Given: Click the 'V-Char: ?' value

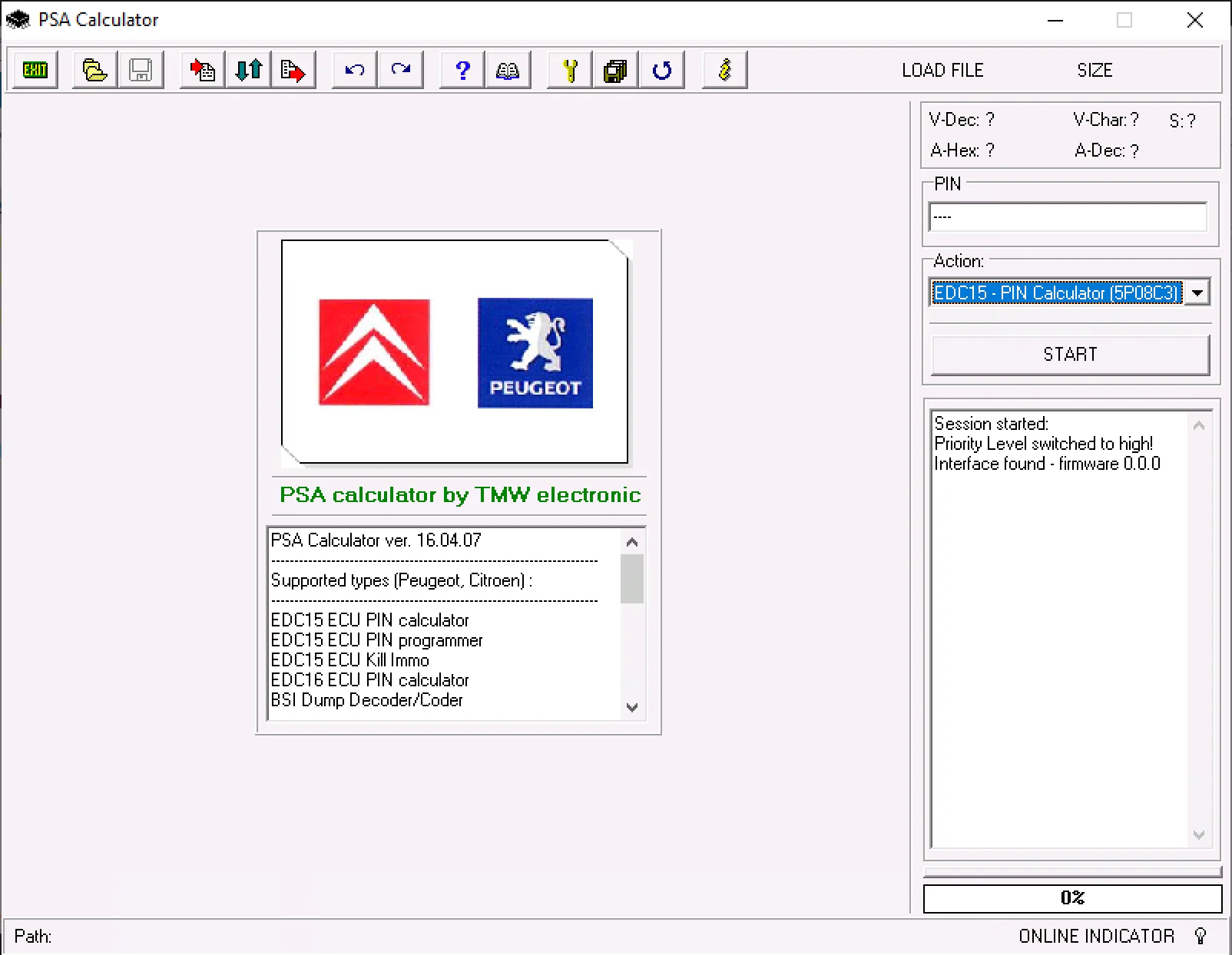Looking at the screenshot, I should pyautogui.click(x=1106, y=120).
